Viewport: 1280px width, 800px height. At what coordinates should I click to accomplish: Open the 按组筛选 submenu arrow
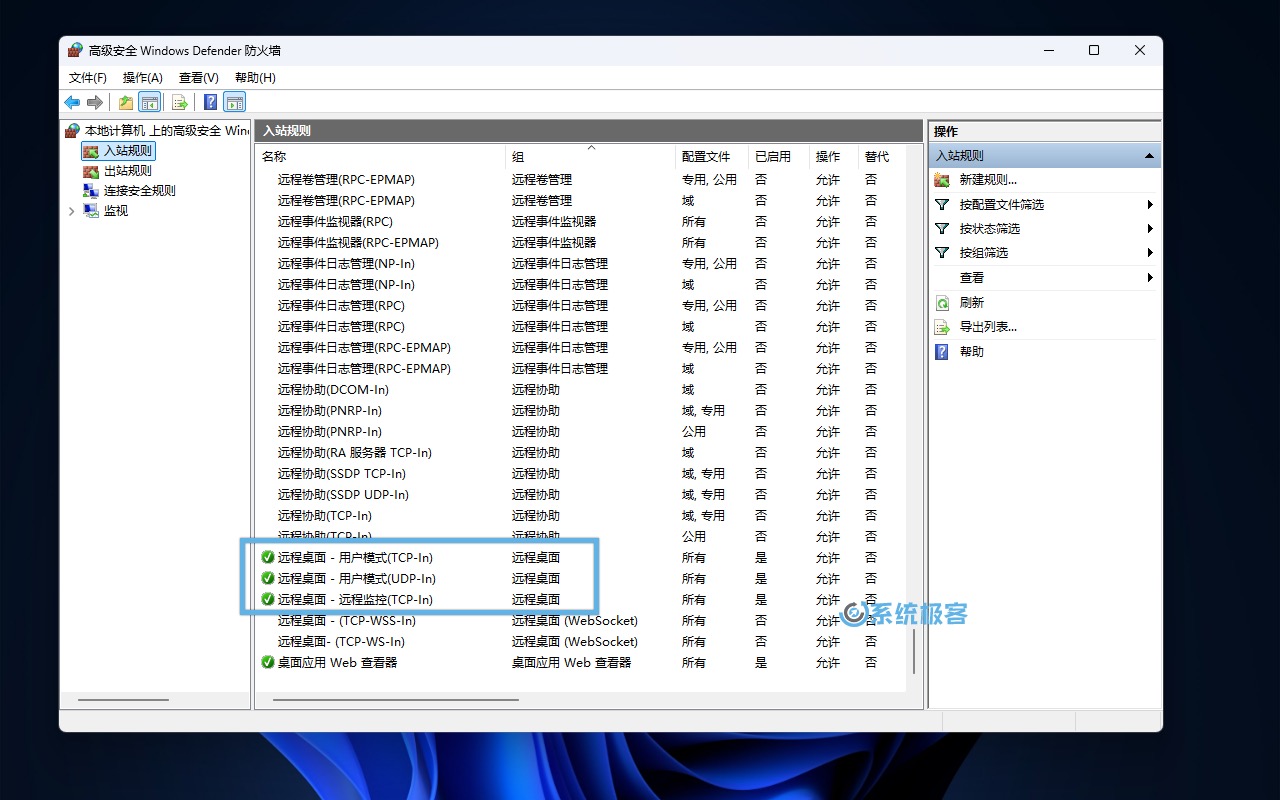pyautogui.click(x=1150, y=253)
